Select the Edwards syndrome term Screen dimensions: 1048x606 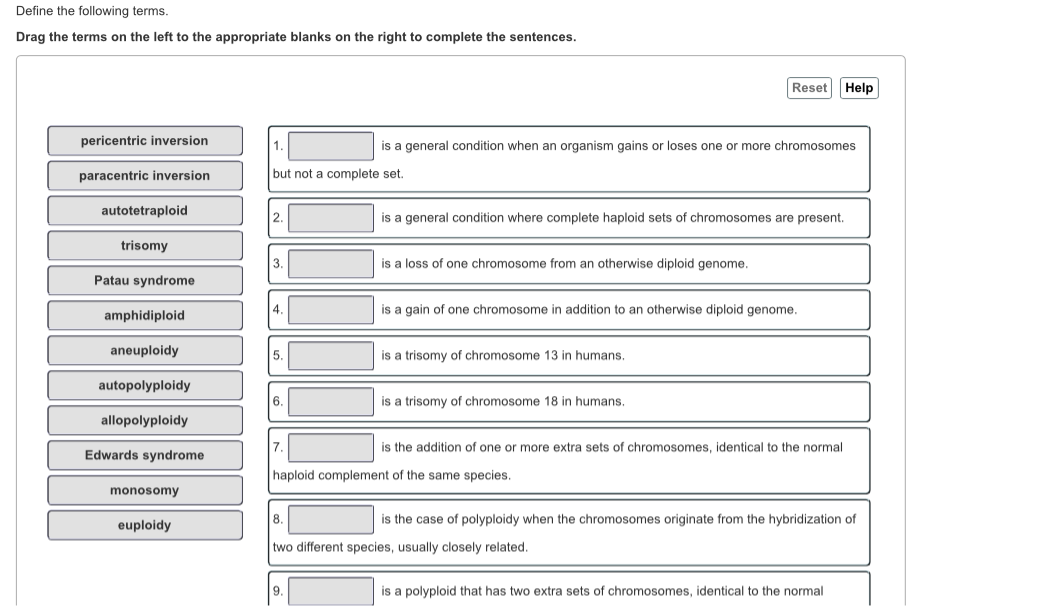point(144,455)
